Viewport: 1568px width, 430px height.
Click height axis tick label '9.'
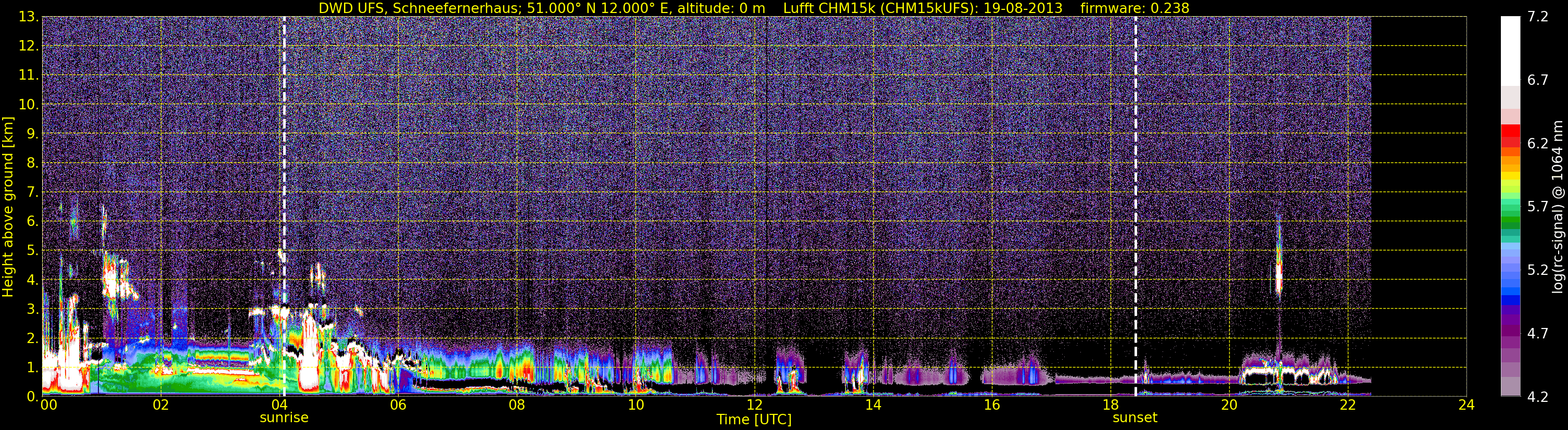32,134
